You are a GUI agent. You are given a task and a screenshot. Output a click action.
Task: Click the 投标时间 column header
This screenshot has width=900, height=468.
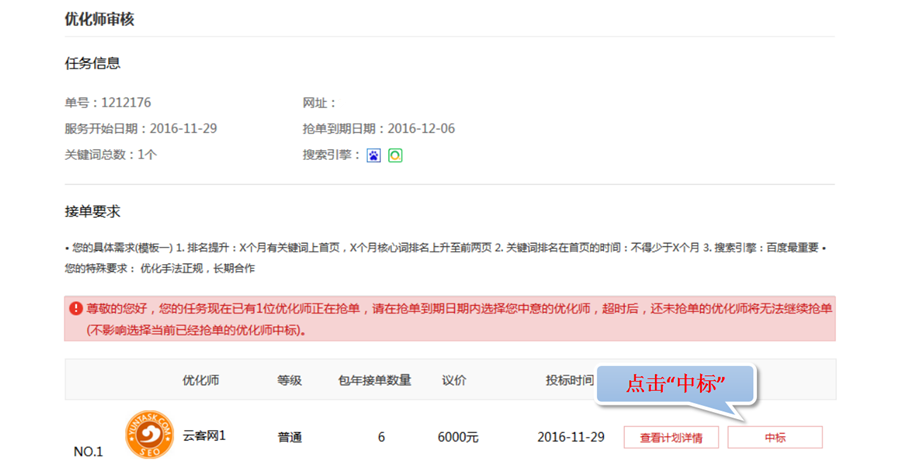point(569,381)
